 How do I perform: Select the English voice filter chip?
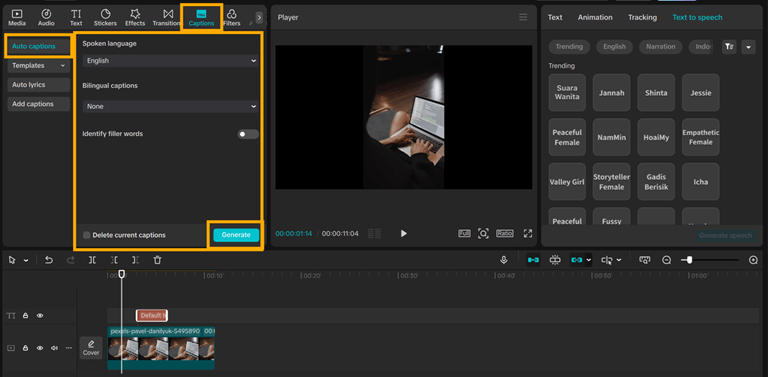(614, 47)
